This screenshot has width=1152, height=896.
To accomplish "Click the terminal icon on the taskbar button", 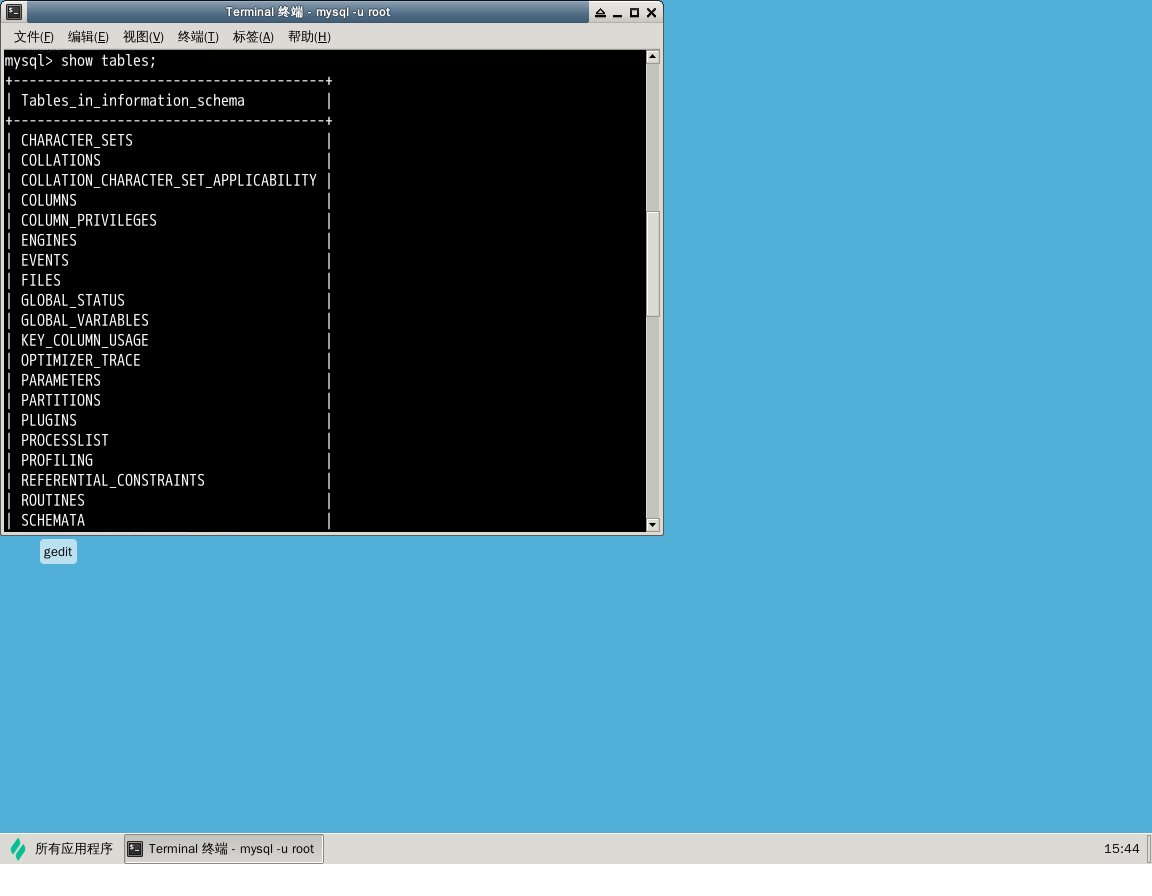I will pyautogui.click(x=135, y=848).
